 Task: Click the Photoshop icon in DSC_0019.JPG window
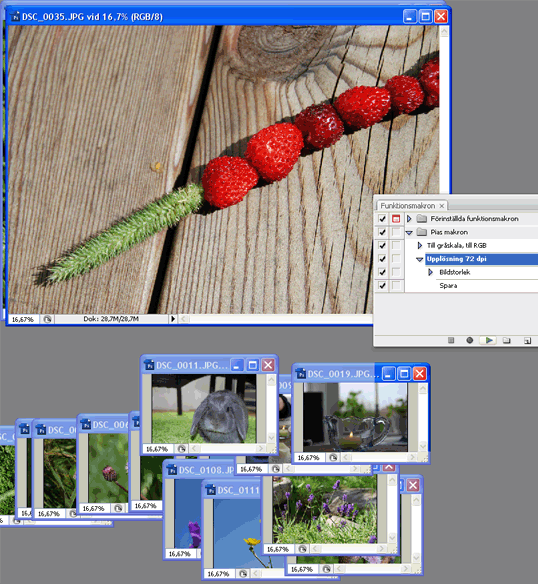click(x=300, y=374)
